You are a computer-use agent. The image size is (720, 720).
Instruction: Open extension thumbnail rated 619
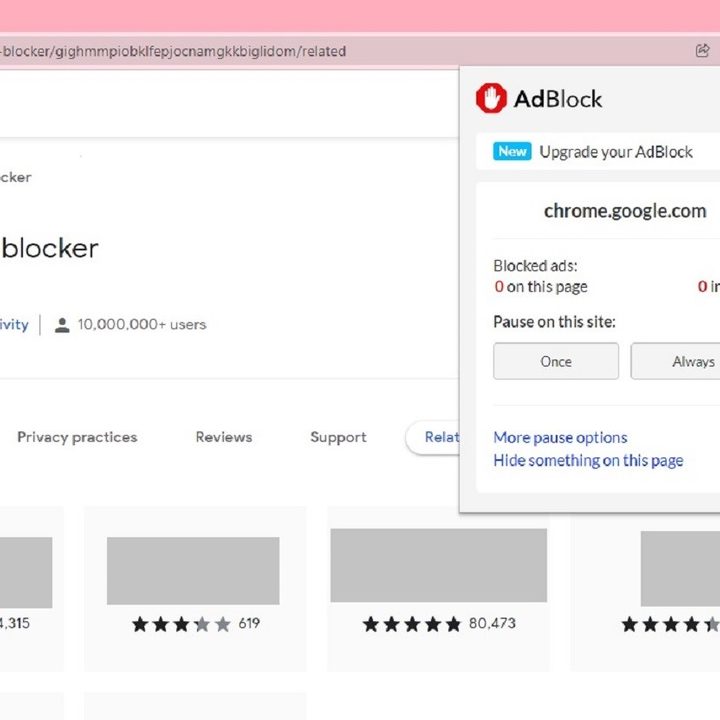[193, 571]
